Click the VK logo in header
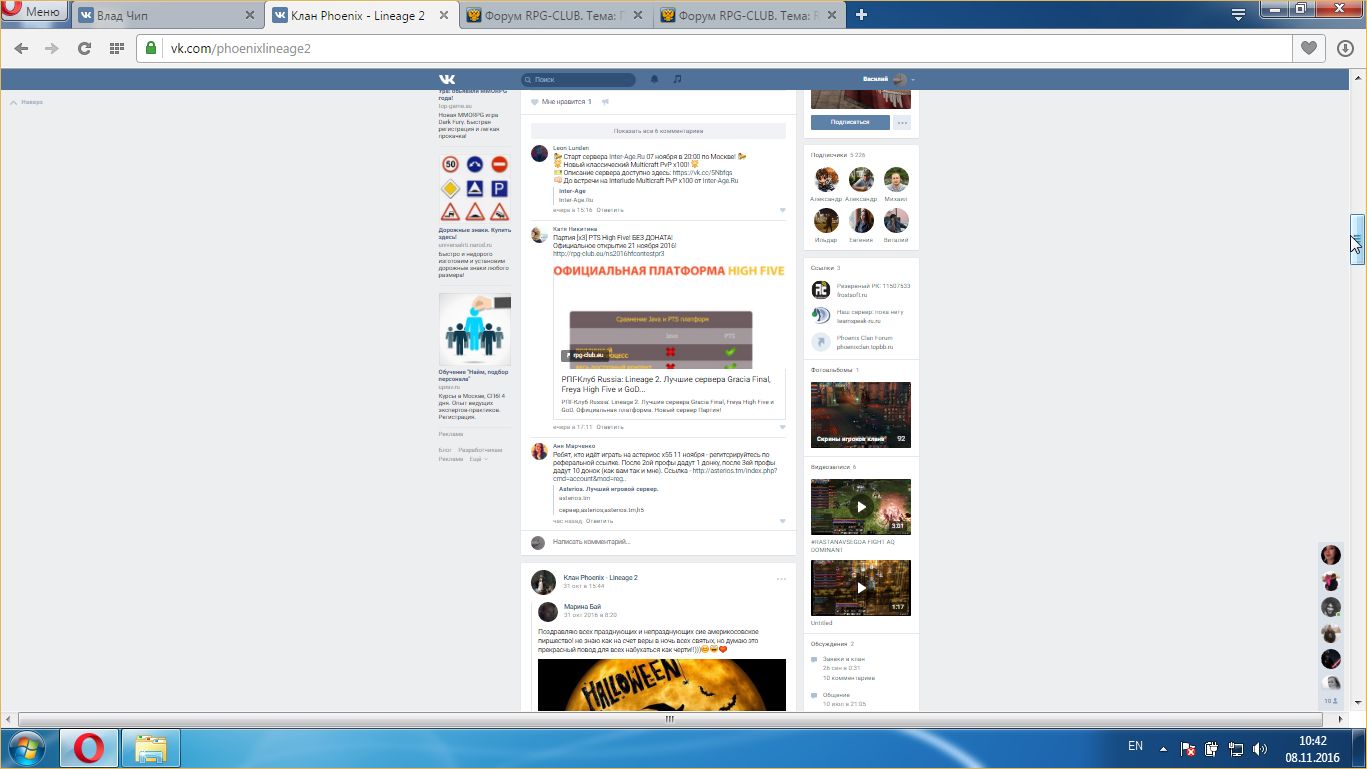The height and width of the screenshot is (769, 1367). click(x=447, y=80)
